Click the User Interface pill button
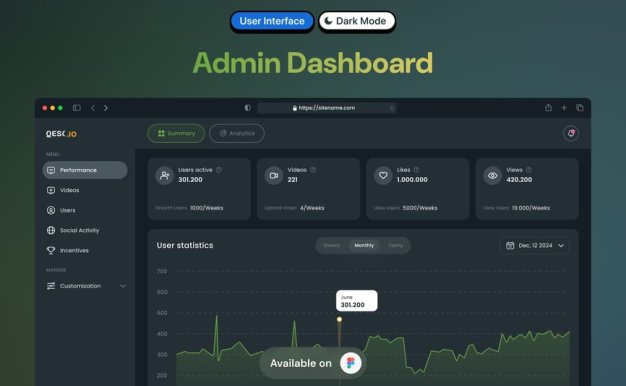 click(x=272, y=21)
